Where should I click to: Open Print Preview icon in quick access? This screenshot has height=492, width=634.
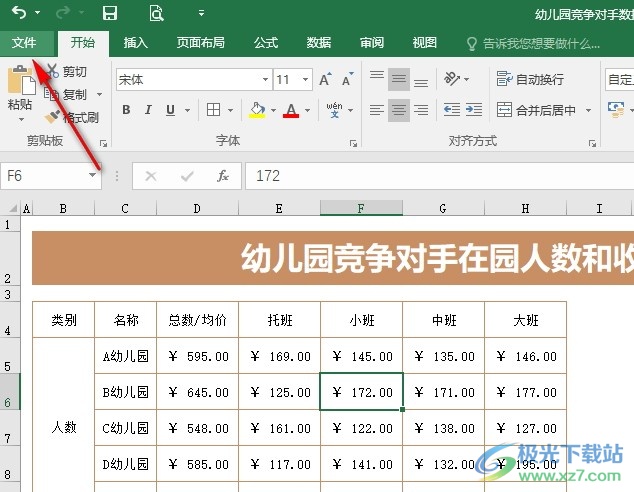click(x=156, y=13)
